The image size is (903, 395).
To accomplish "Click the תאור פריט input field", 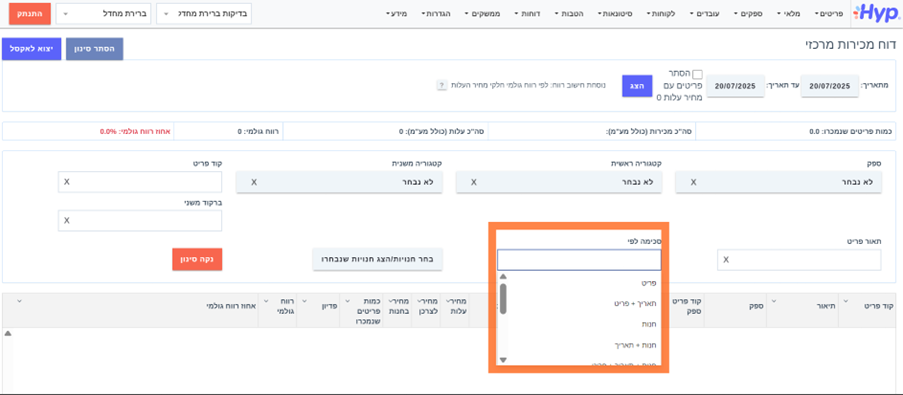I will [x=799, y=260].
